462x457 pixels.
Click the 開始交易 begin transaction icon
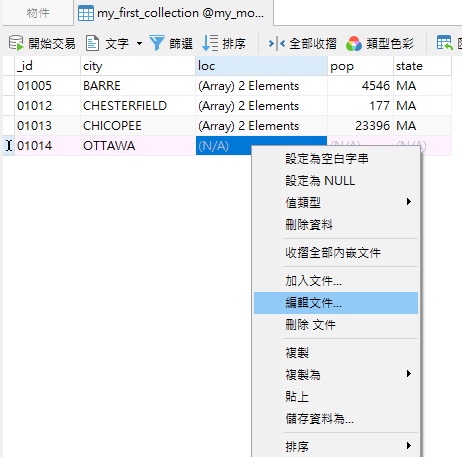16,43
